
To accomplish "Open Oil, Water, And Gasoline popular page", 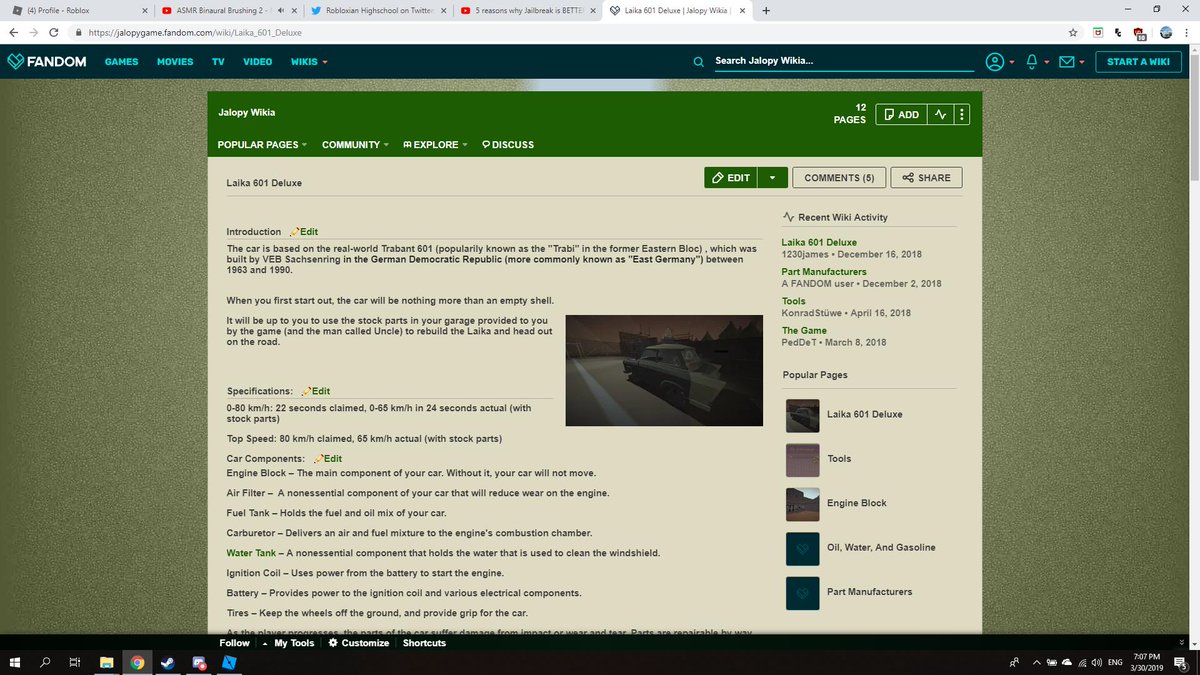I will click(x=881, y=548).
